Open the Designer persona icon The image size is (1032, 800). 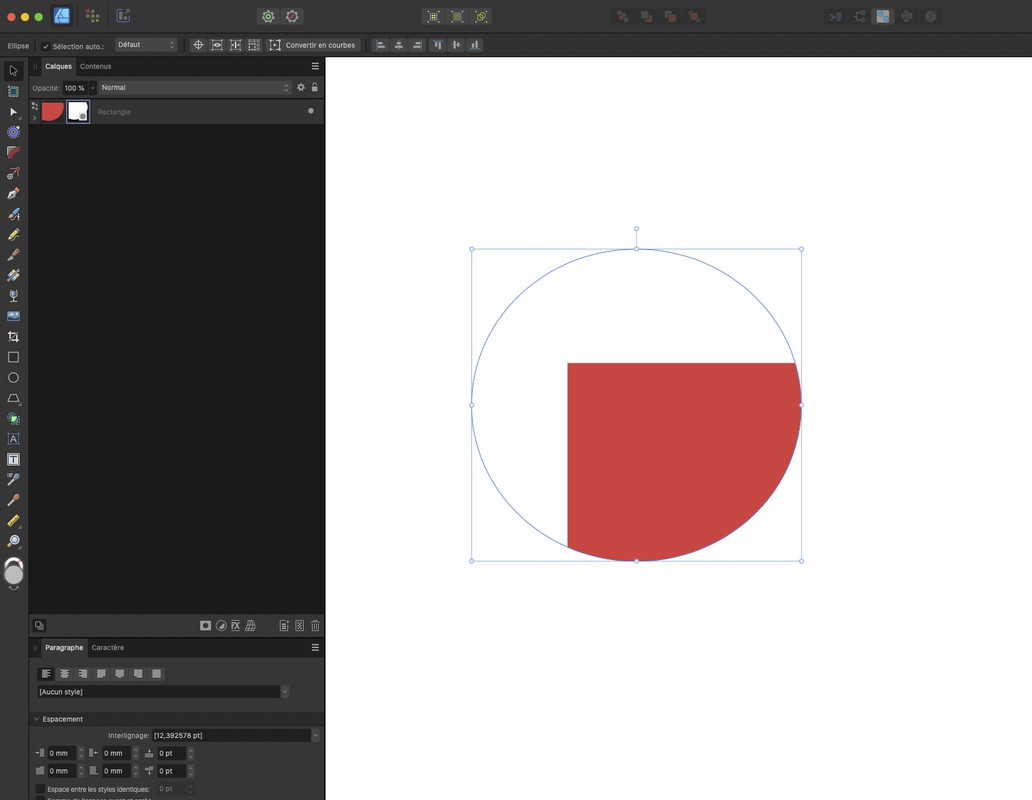62,16
